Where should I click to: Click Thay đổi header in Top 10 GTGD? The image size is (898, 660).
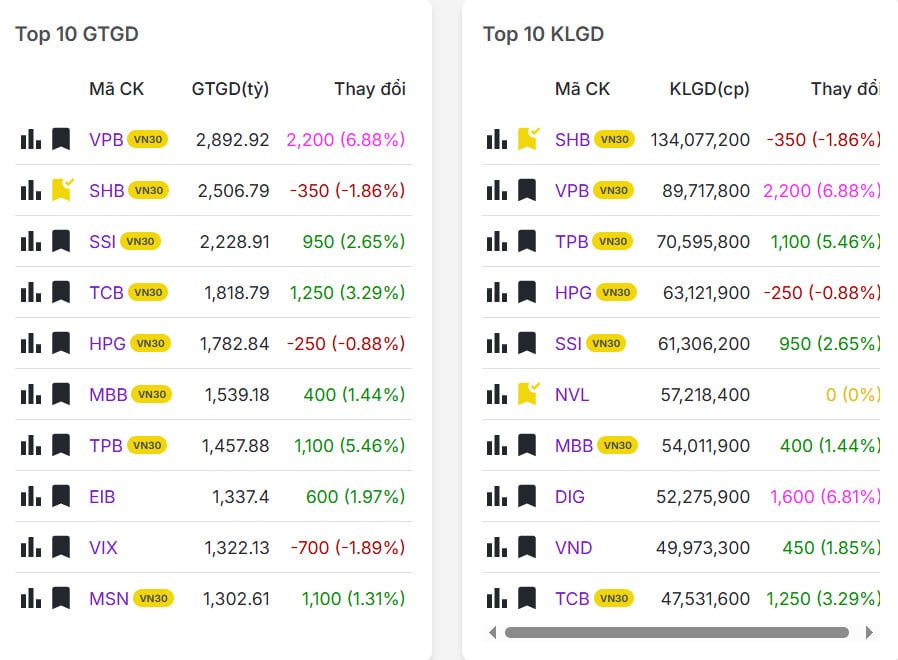click(x=370, y=89)
